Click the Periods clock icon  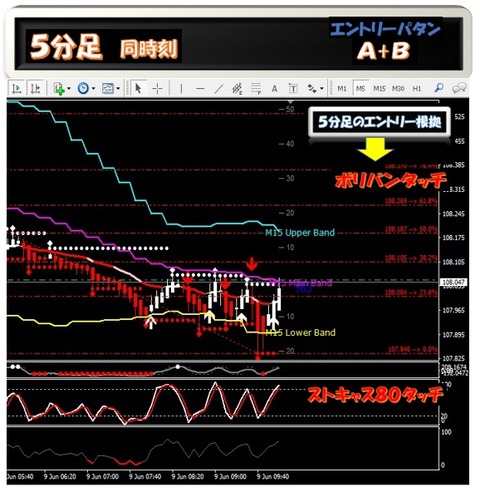coord(83,89)
